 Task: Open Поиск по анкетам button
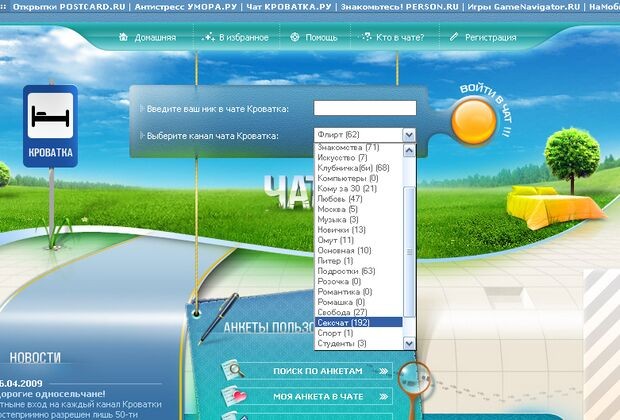pyautogui.click(x=318, y=371)
